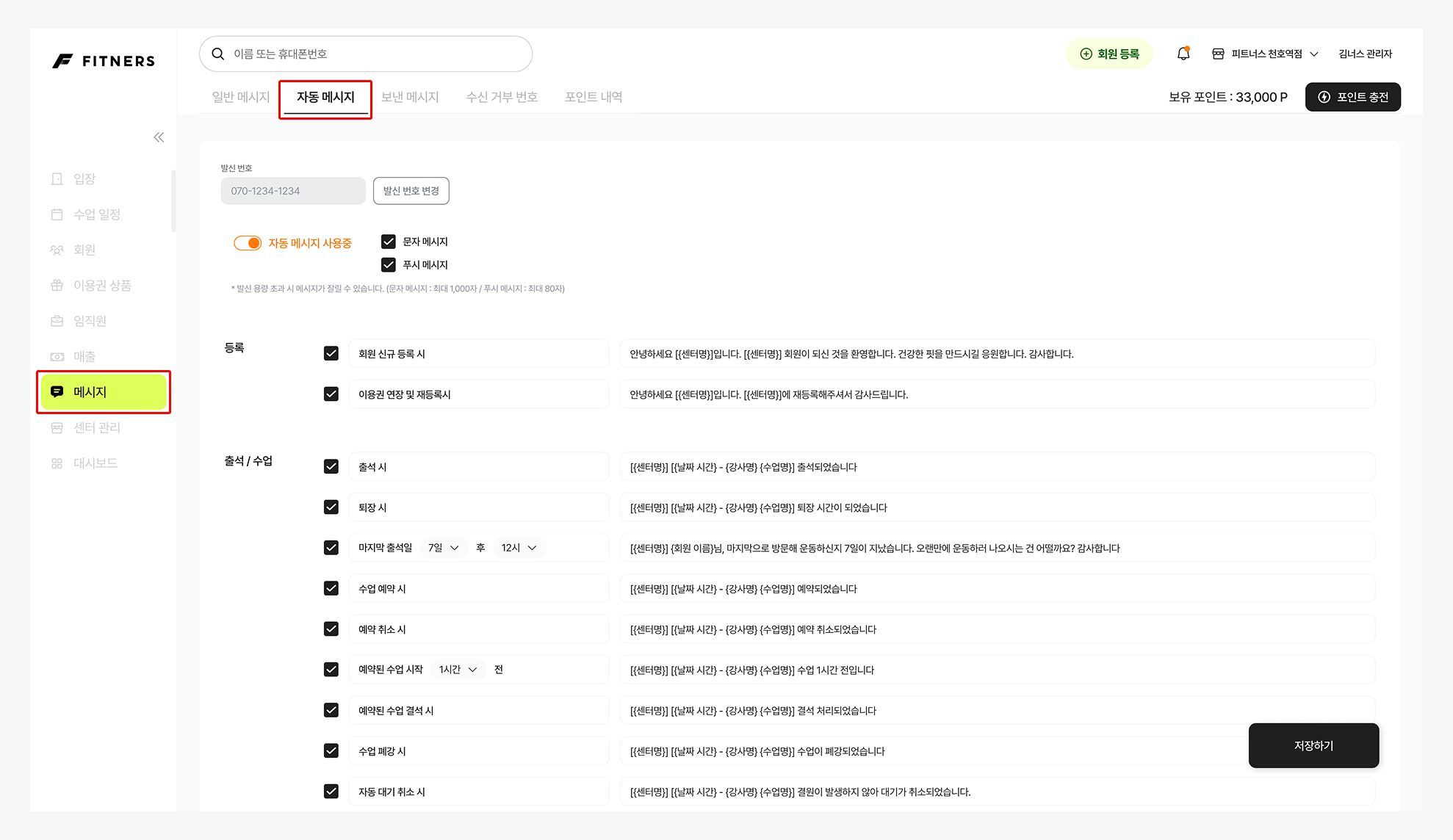Go to 대시보드 in the sidebar
1453x840 pixels.
(103, 463)
